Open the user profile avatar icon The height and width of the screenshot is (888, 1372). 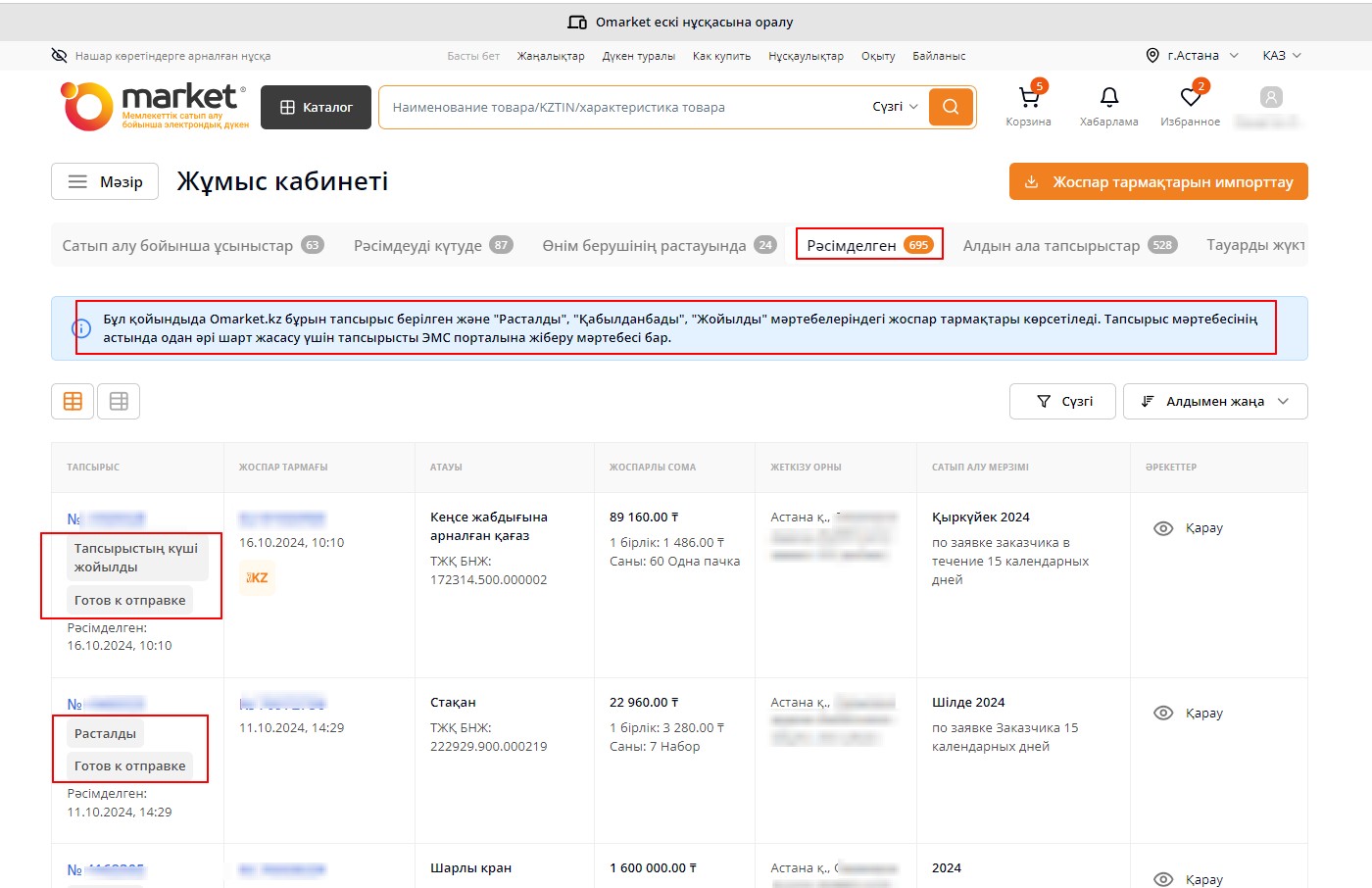pos(1270,97)
